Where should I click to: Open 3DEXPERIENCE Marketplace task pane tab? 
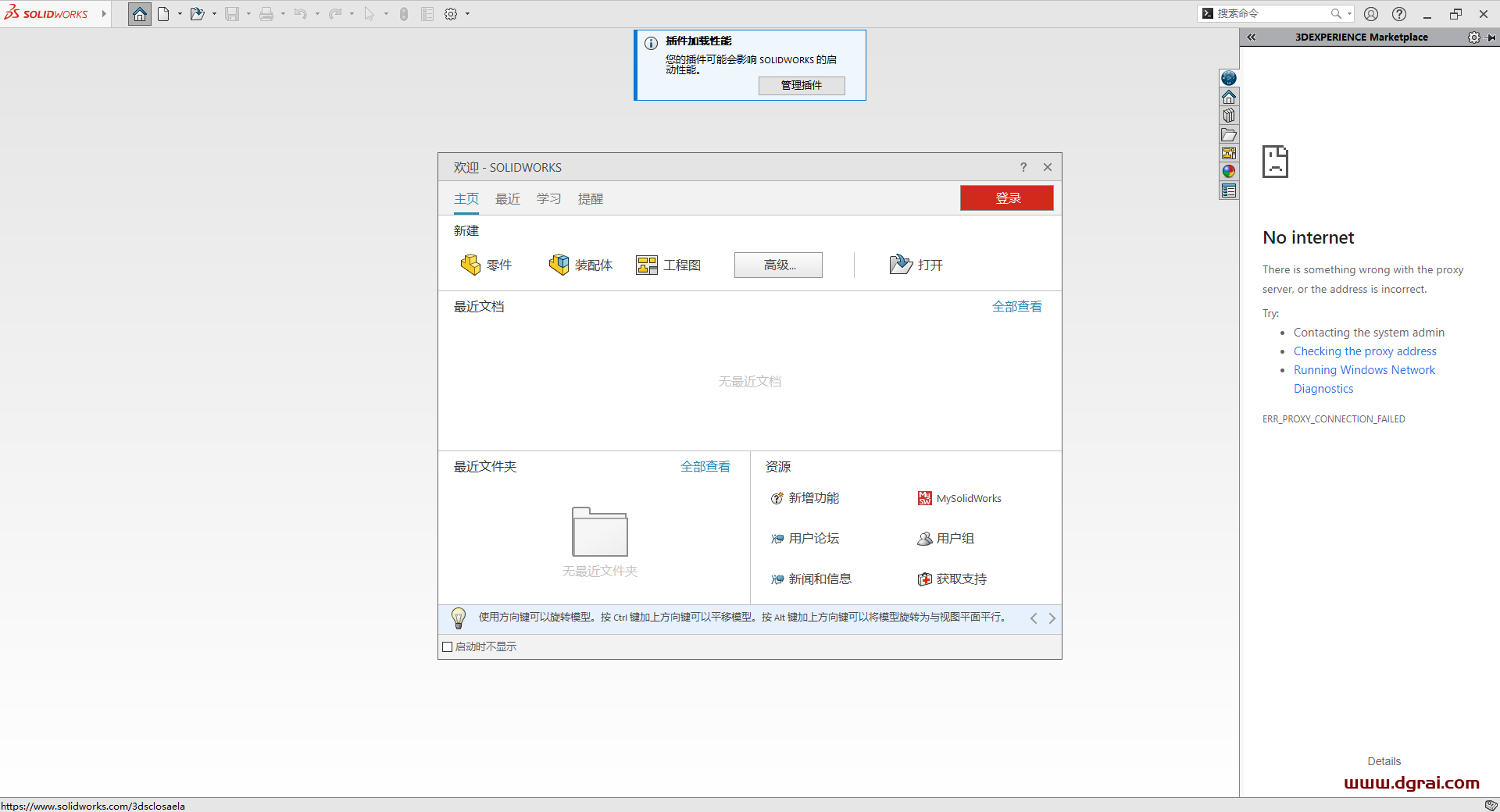pyautogui.click(x=1229, y=78)
